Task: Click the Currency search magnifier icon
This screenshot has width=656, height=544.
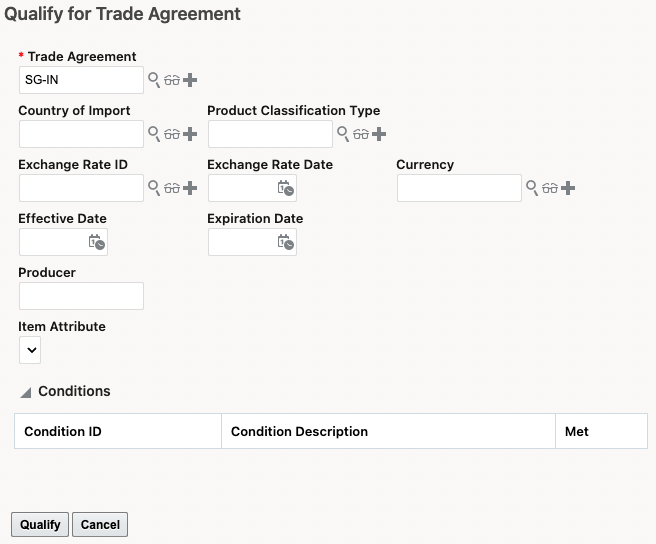Action: pos(532,188)
